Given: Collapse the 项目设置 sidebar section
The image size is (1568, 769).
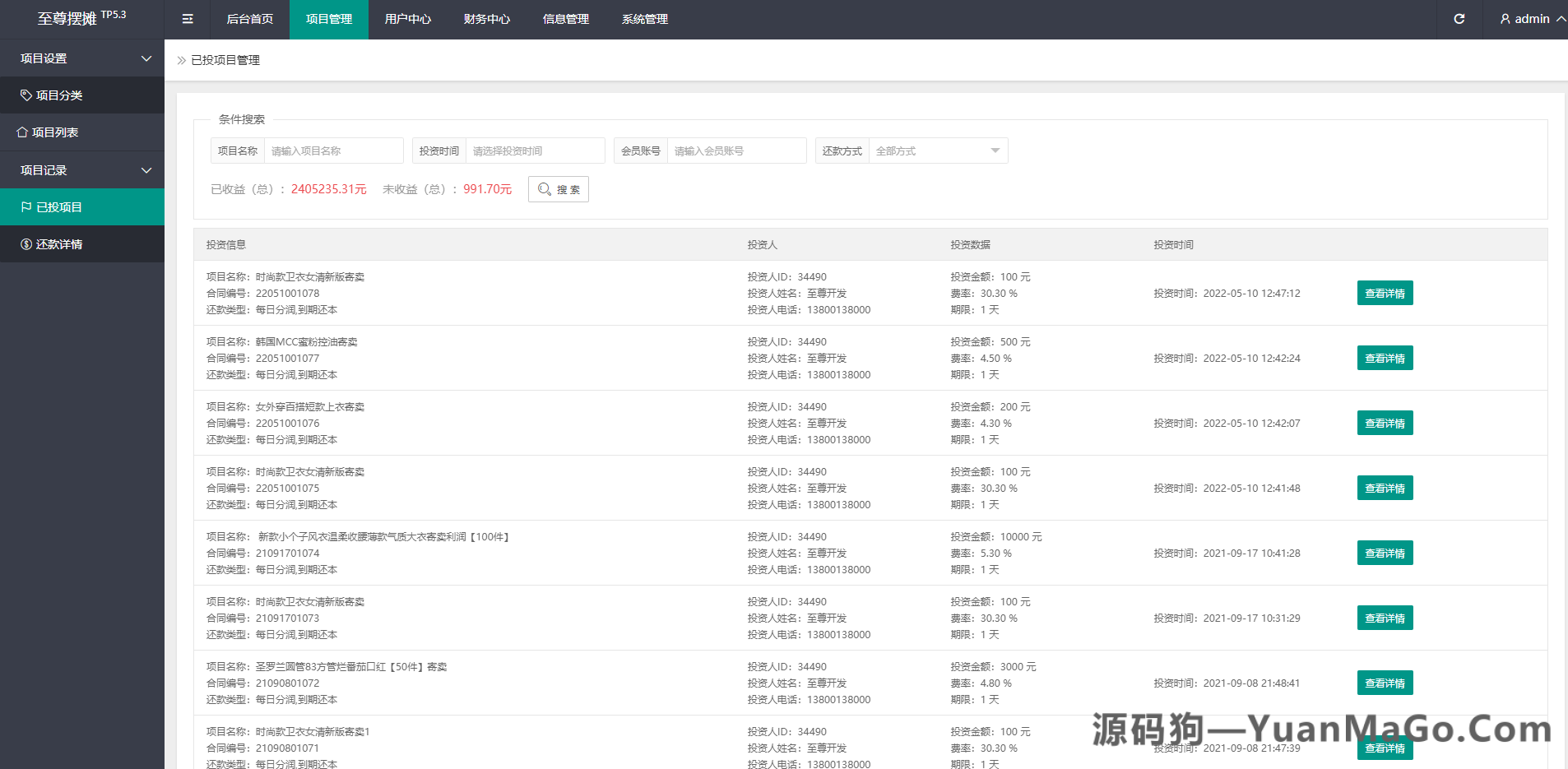Looking at the screenshot, I should point(146,58).
